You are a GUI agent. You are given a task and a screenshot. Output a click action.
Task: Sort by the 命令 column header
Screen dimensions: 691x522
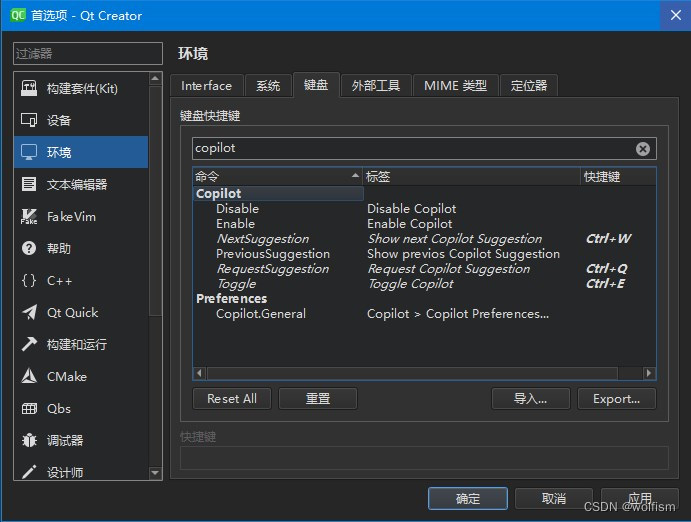(x=278, y=177)
